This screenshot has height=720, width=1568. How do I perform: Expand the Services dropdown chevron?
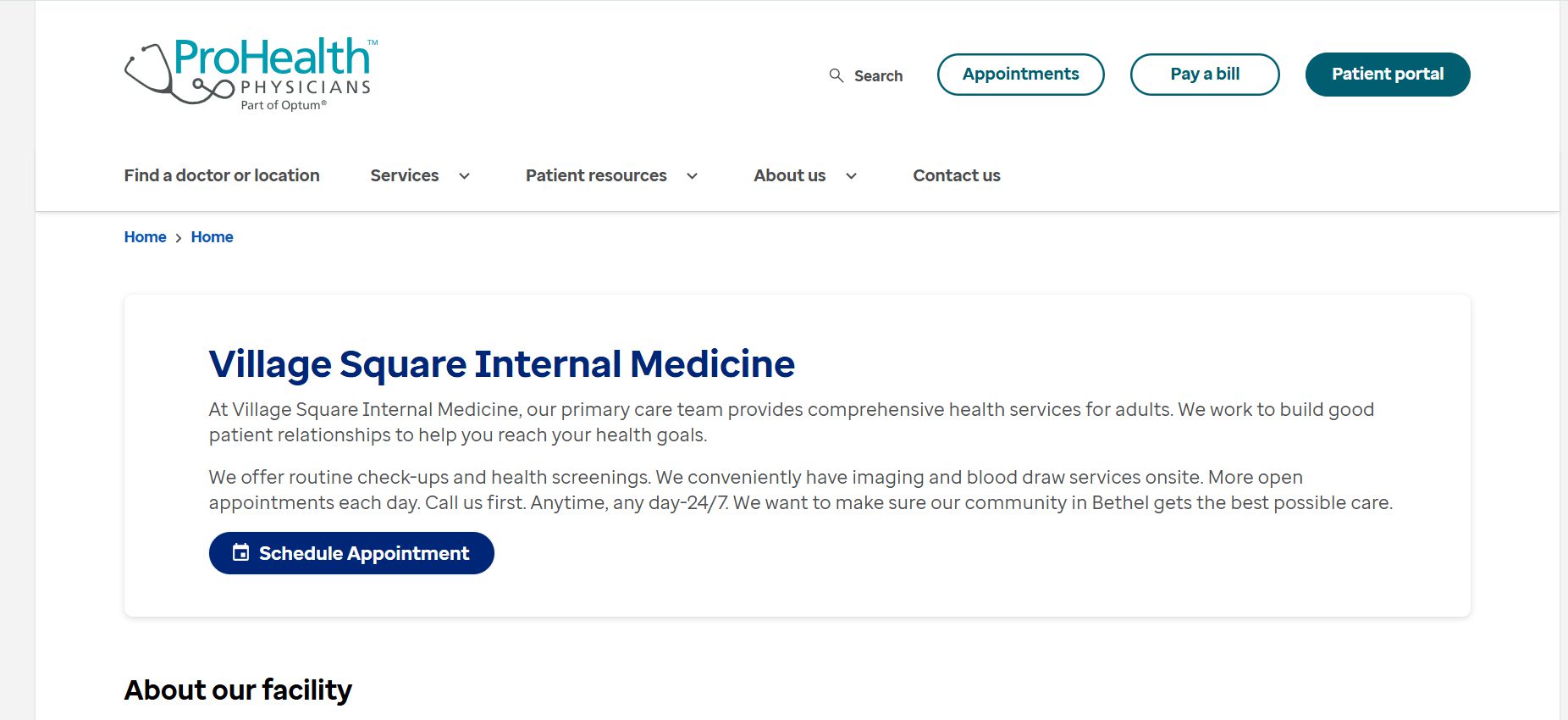point(464,176)
